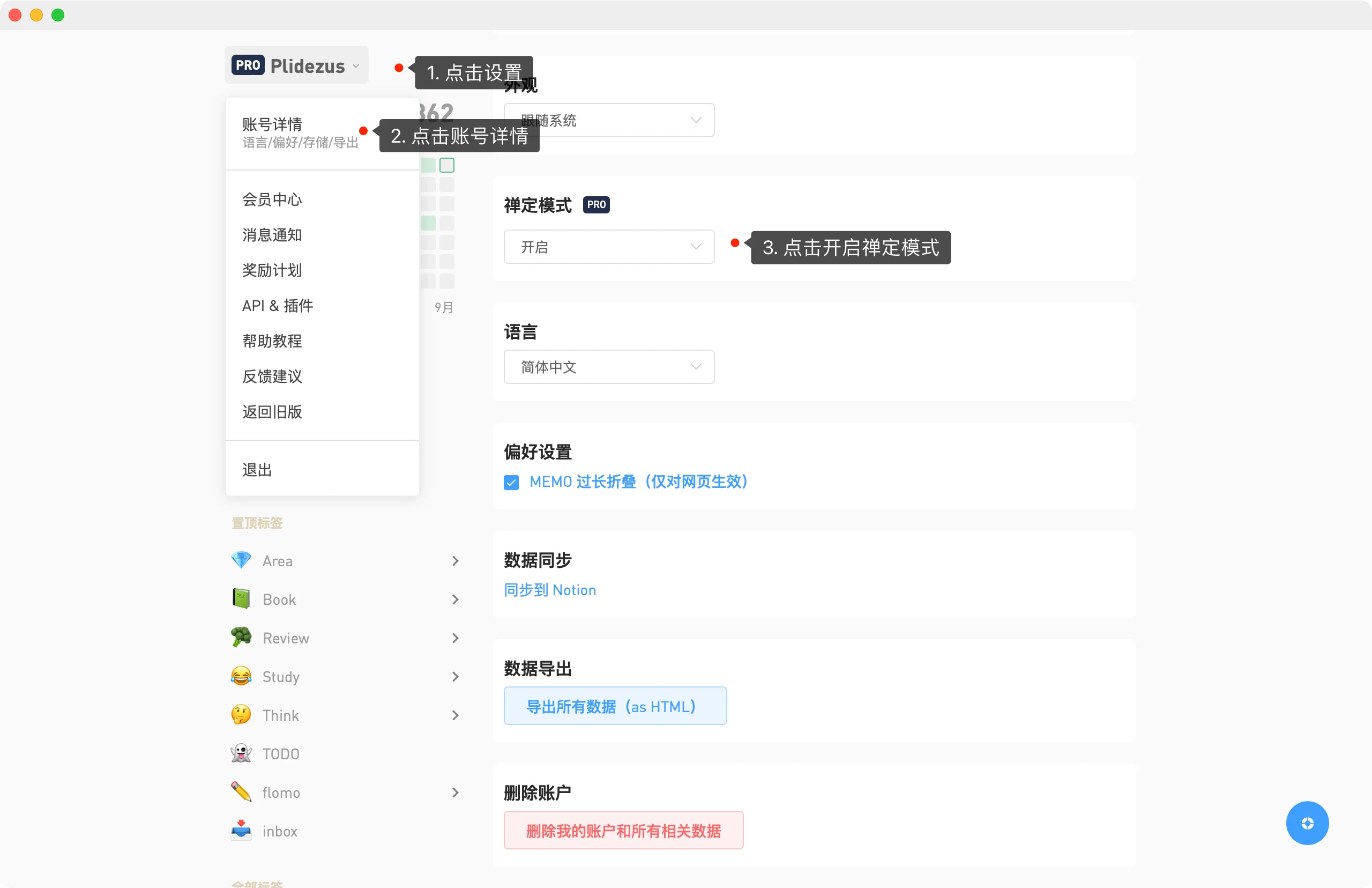Click the Think tag thinking emoji icon
Viewport: 1372px width, 888px height.
click(x=241, y=714)
